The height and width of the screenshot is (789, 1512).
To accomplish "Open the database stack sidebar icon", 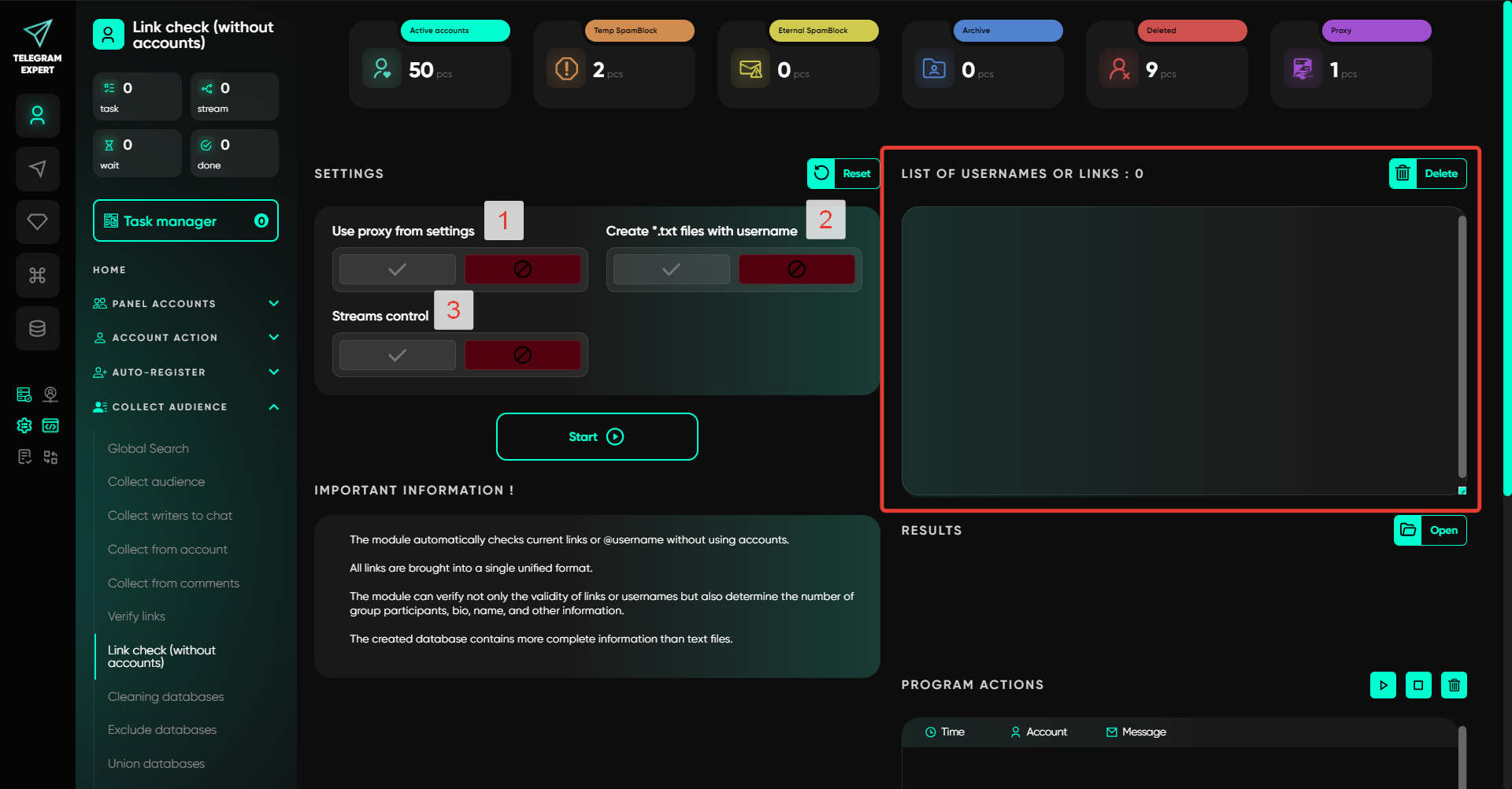I will (x=37, y=328).
